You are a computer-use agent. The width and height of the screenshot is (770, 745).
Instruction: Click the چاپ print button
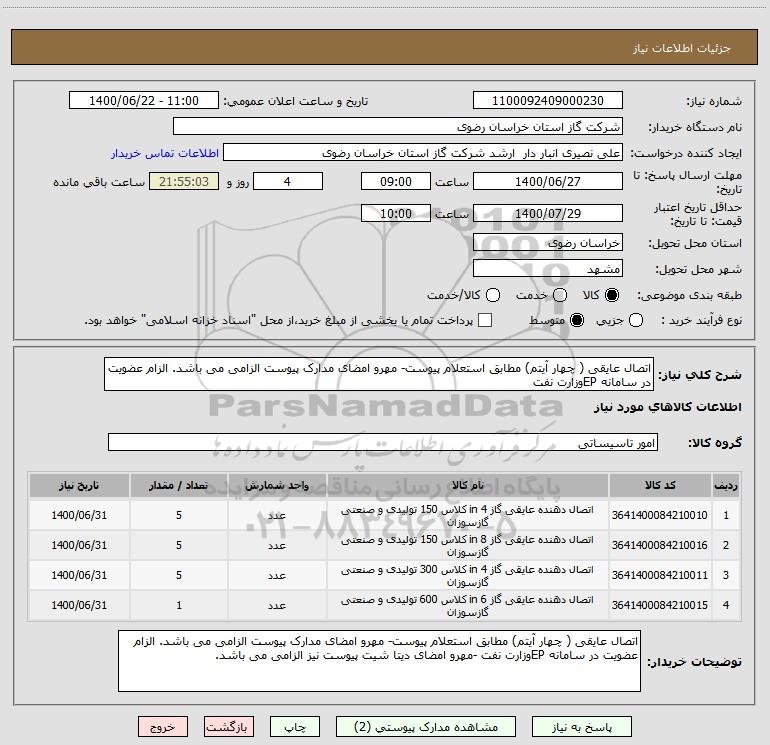(295, 727)
